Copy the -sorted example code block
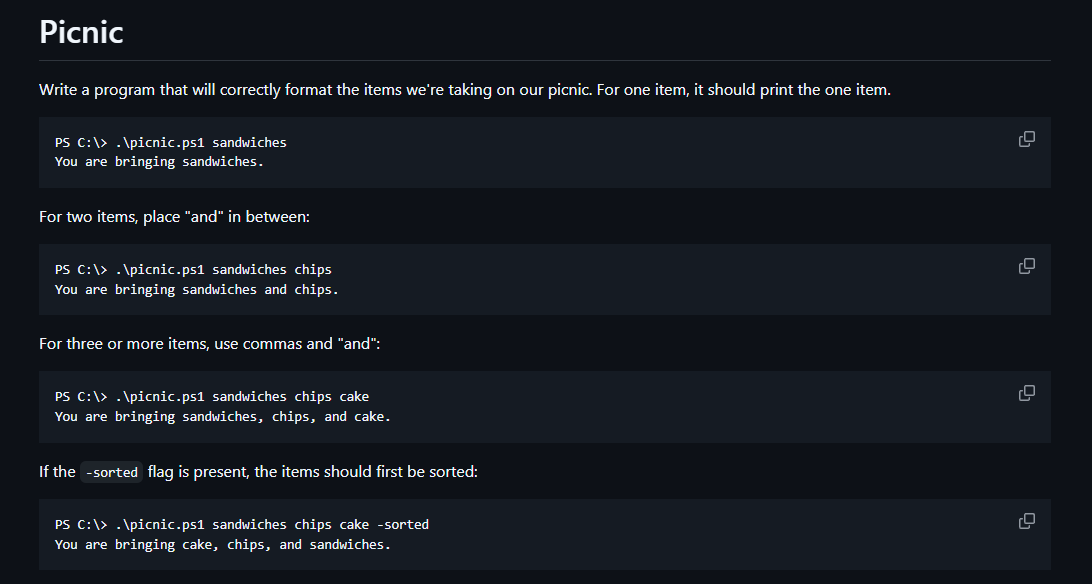1092x584 pixels. 1027,521
